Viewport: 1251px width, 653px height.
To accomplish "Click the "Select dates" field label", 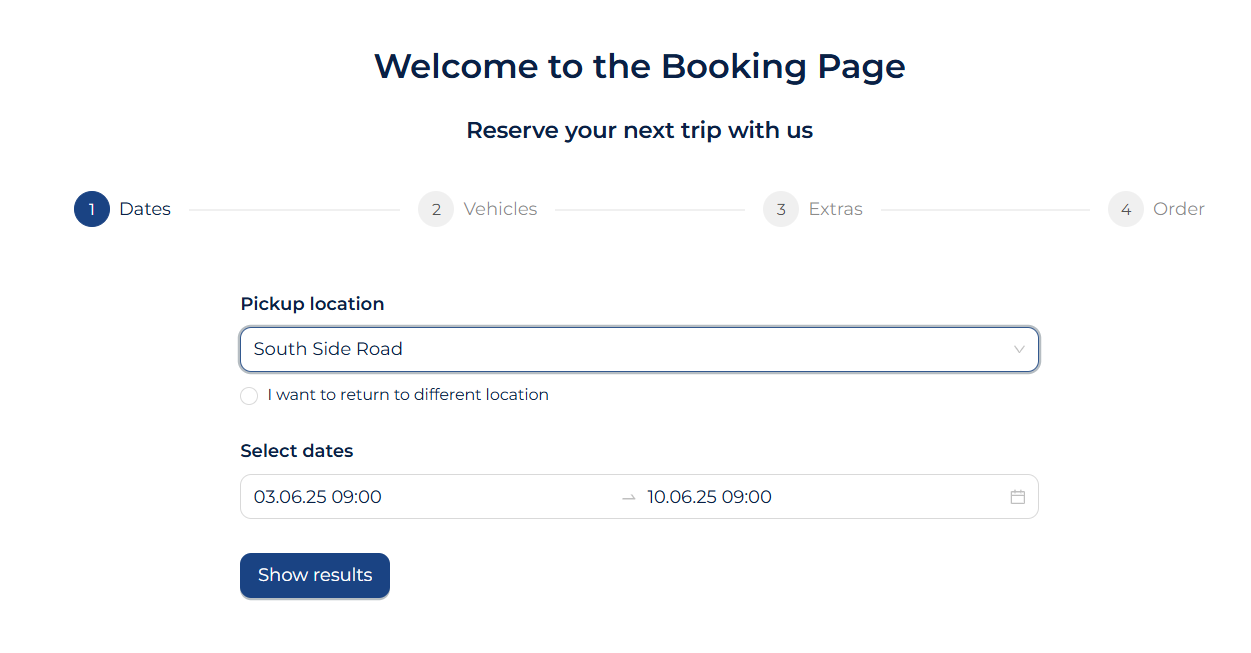I will (297, 451).
